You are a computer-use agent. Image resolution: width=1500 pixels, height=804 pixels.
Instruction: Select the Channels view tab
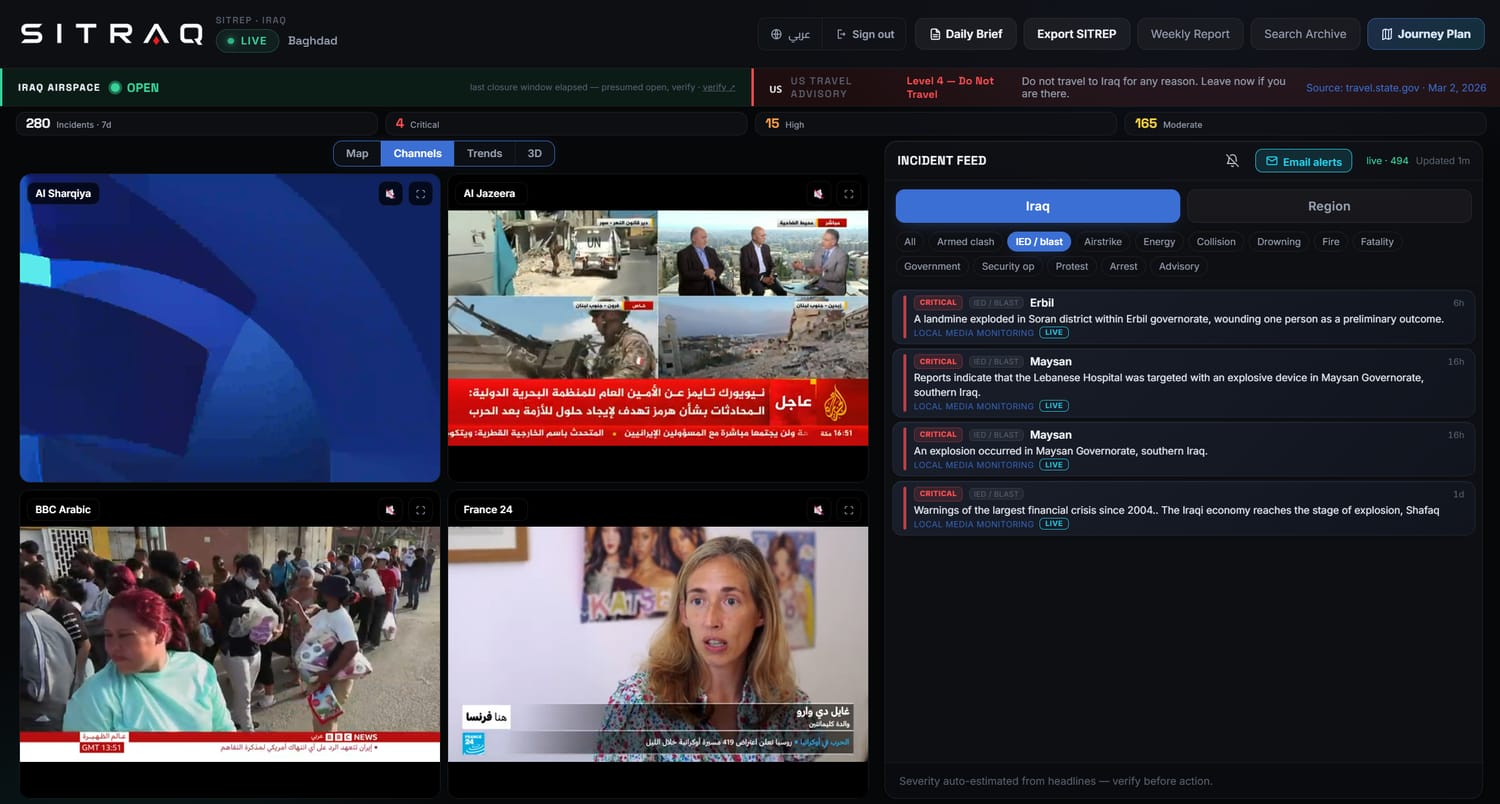(417, 154)
